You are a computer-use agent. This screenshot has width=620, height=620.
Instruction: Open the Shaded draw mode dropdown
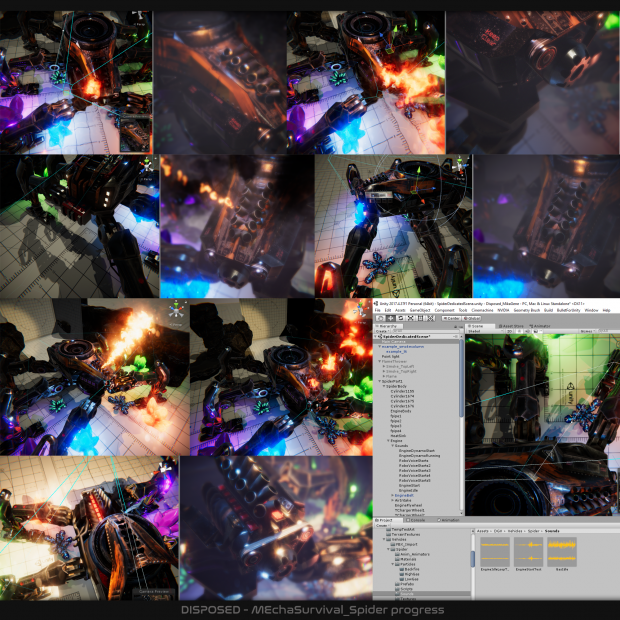pyautogui.click(x=485, y=331)
